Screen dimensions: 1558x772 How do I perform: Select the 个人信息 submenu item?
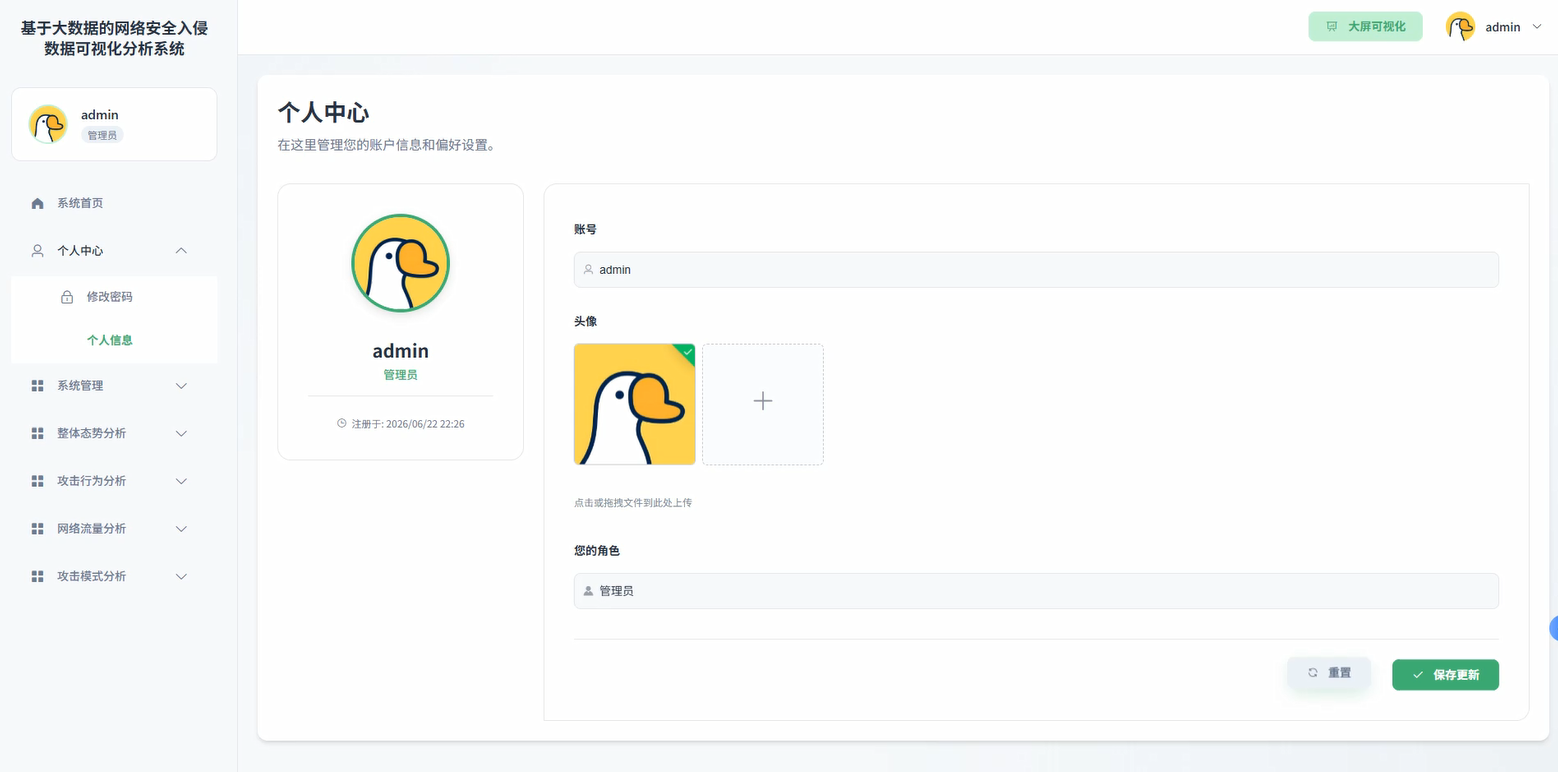(114, 340)
